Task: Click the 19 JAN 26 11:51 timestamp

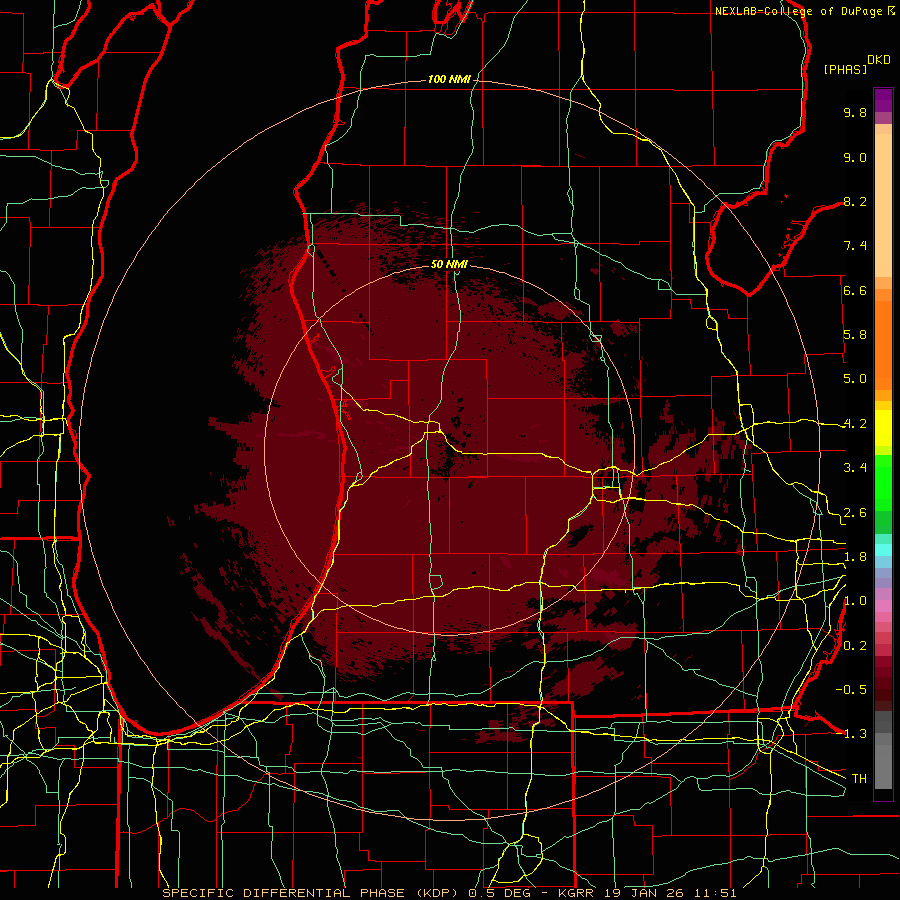Action: [x=670, y=893]
